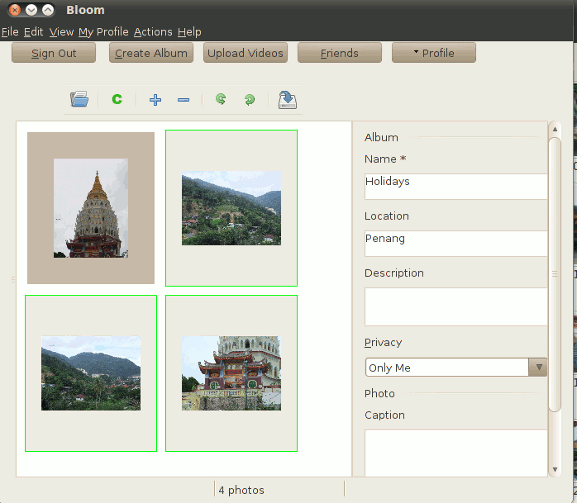
Task: Click the side panel vertical scrollbar thumb
Action: pyautogui.click(x=555, y=274)
